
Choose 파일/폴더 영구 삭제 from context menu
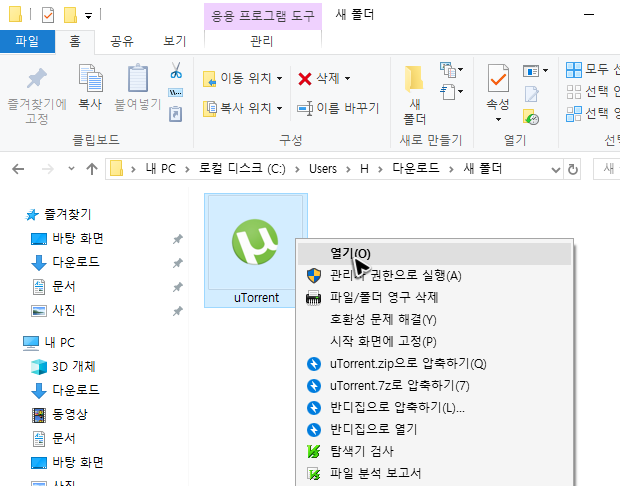point(434,297)
